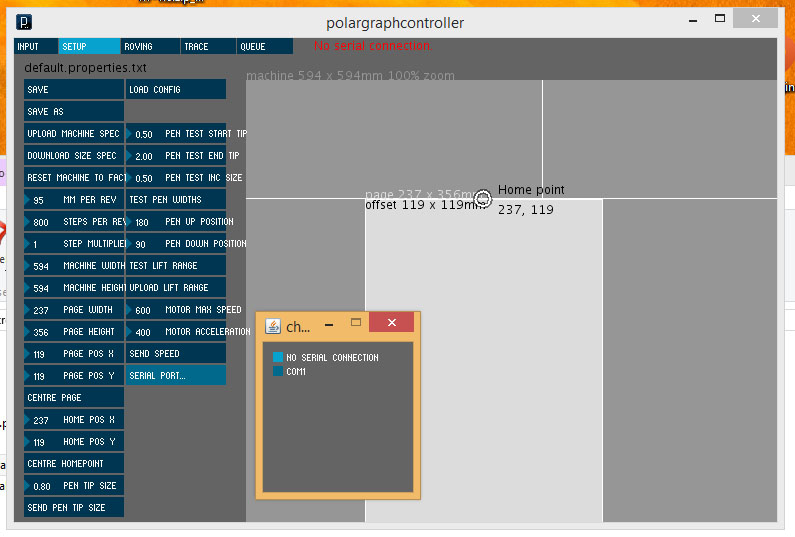Screen dimensions: 795x537
Task: Select the STEP MULTIPLIER number field
Action: click(74, 243)
